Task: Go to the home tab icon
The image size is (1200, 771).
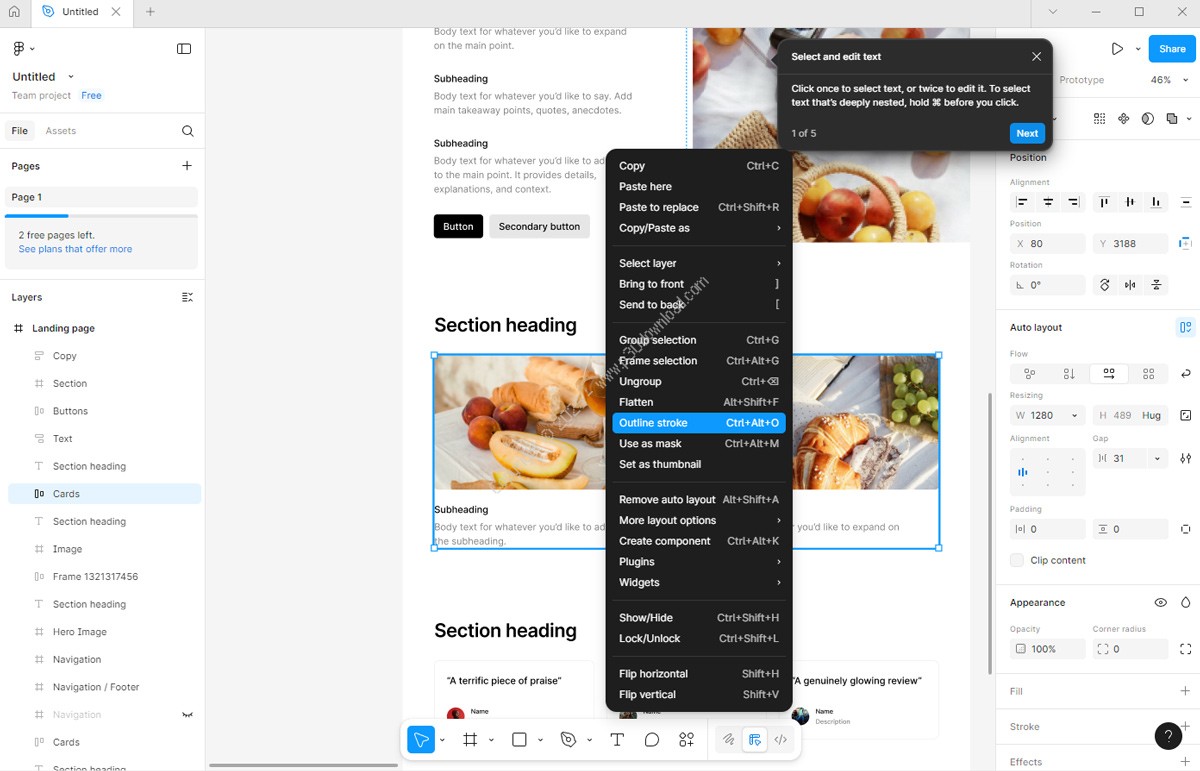Action: pyautogui.click(x=14, y=12)
